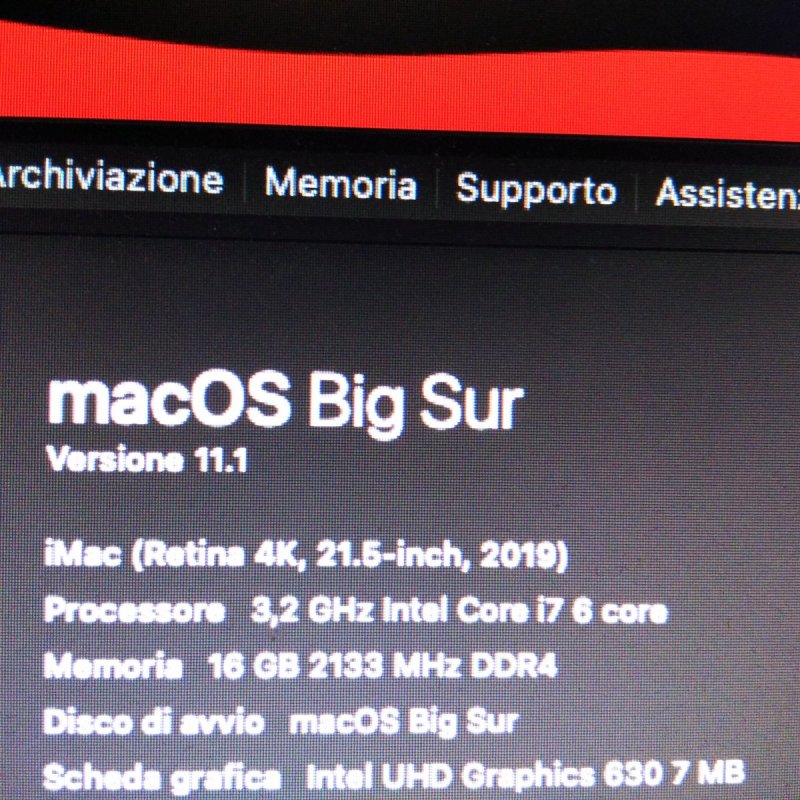
Task: Click the Processore label
Action: click(x=135, y=610)
